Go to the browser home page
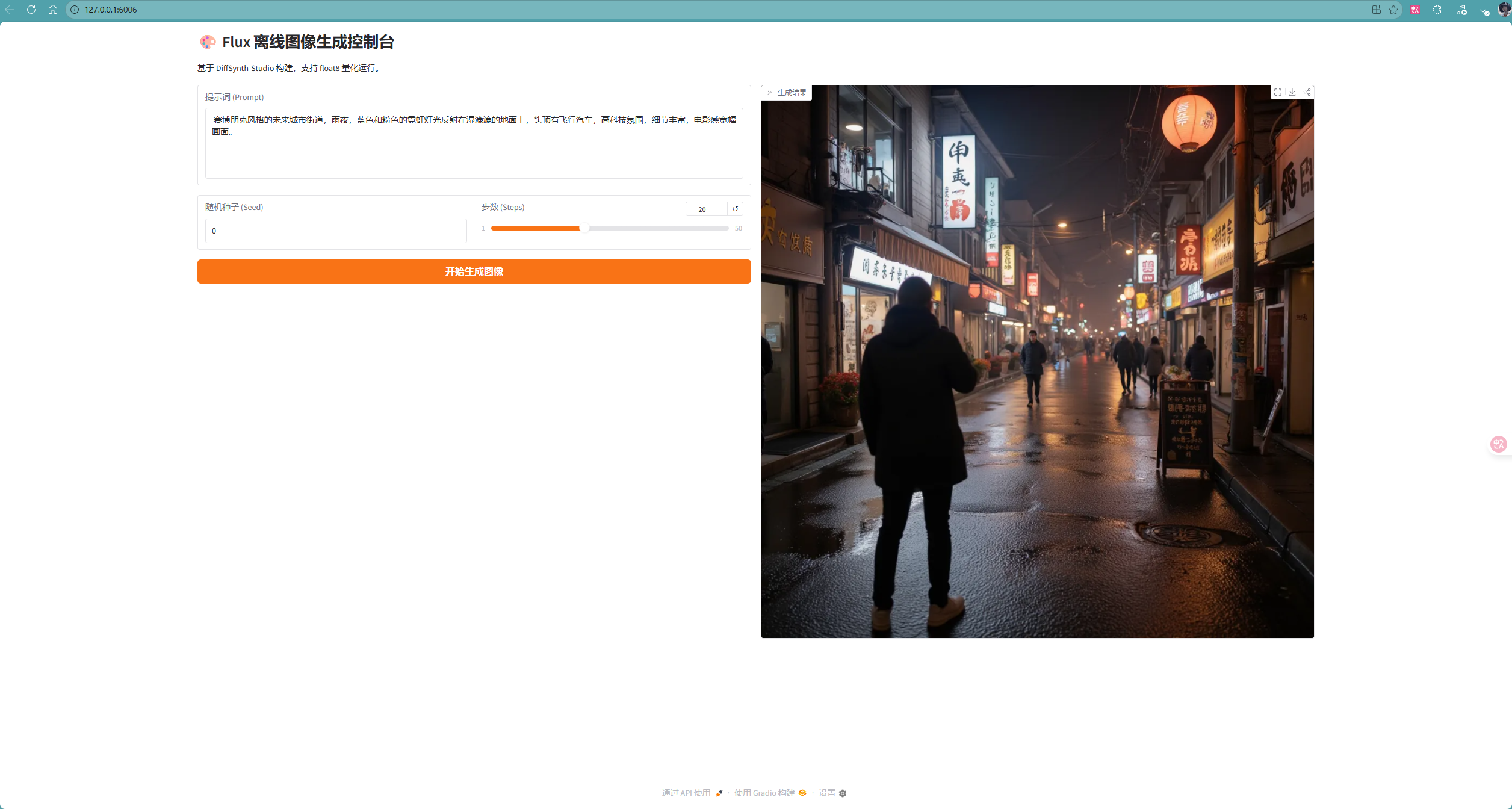This screenshot has height=809, width=1512. (x=53, y=10)
